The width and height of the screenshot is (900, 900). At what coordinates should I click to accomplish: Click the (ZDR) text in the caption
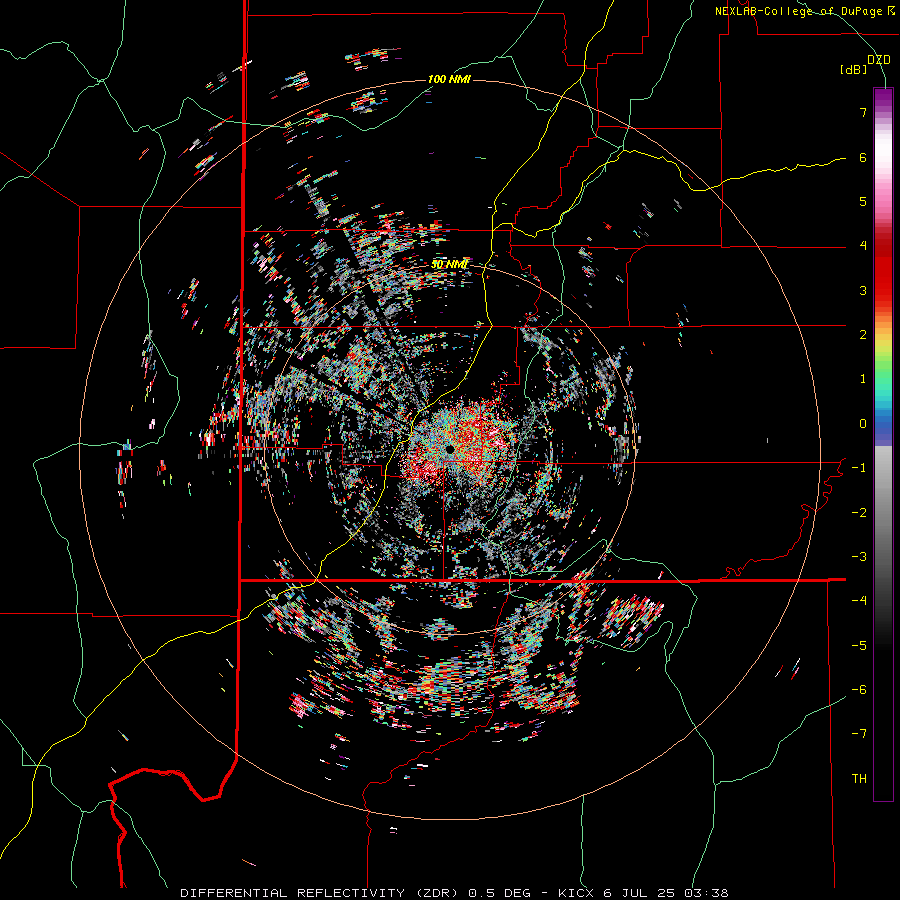[437, 893]
